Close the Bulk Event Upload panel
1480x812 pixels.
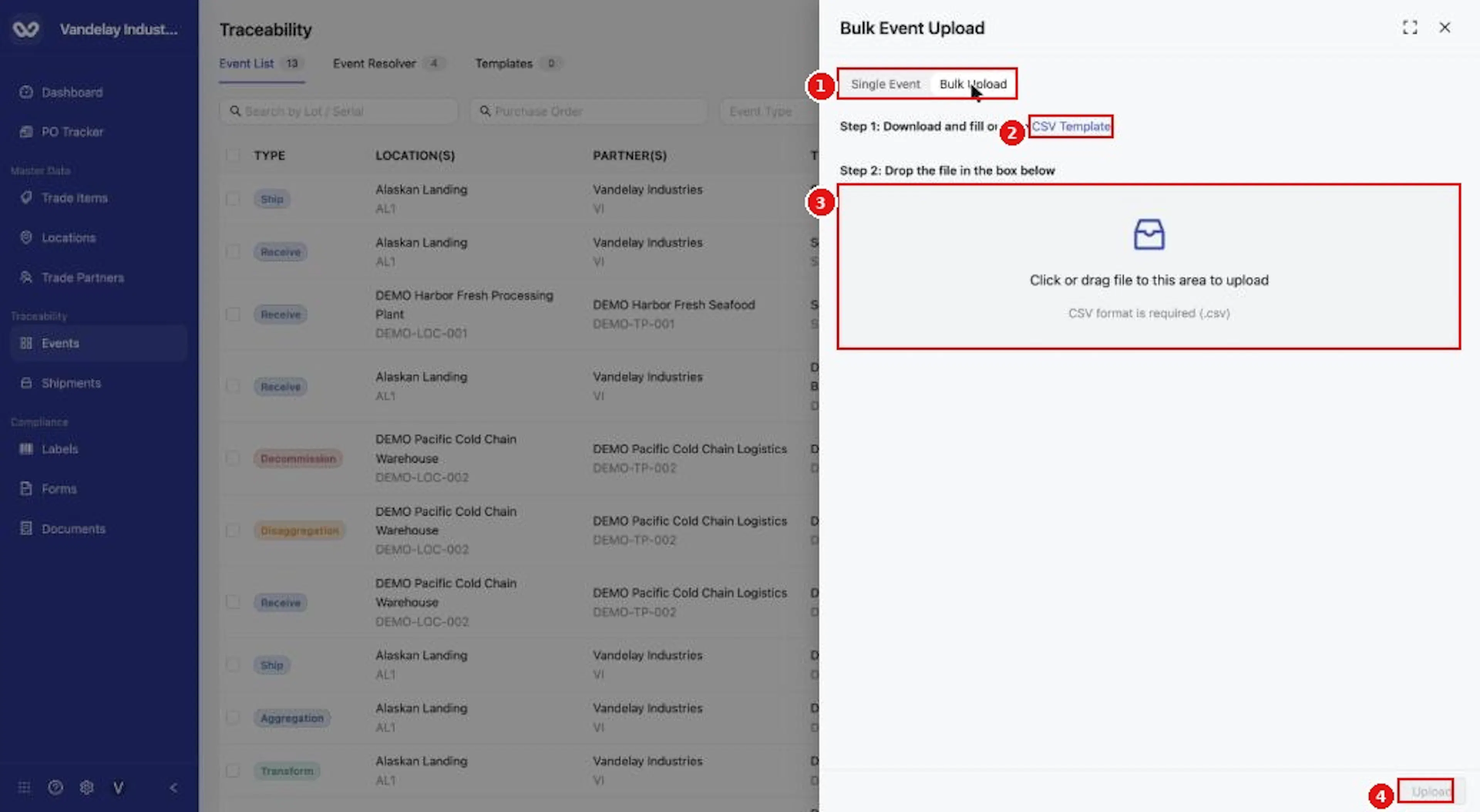click(1445, 28)
